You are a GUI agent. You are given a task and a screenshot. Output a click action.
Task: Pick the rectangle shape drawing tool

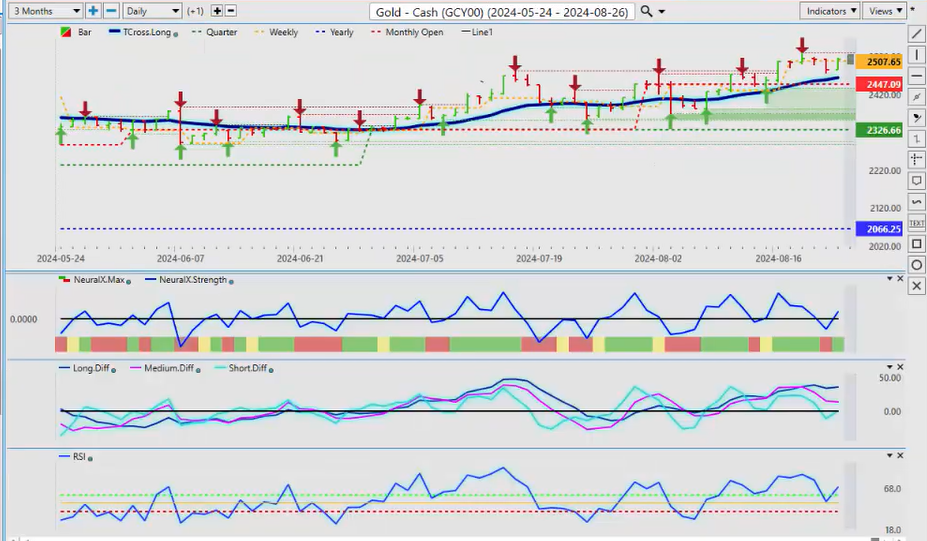point(917,243)
